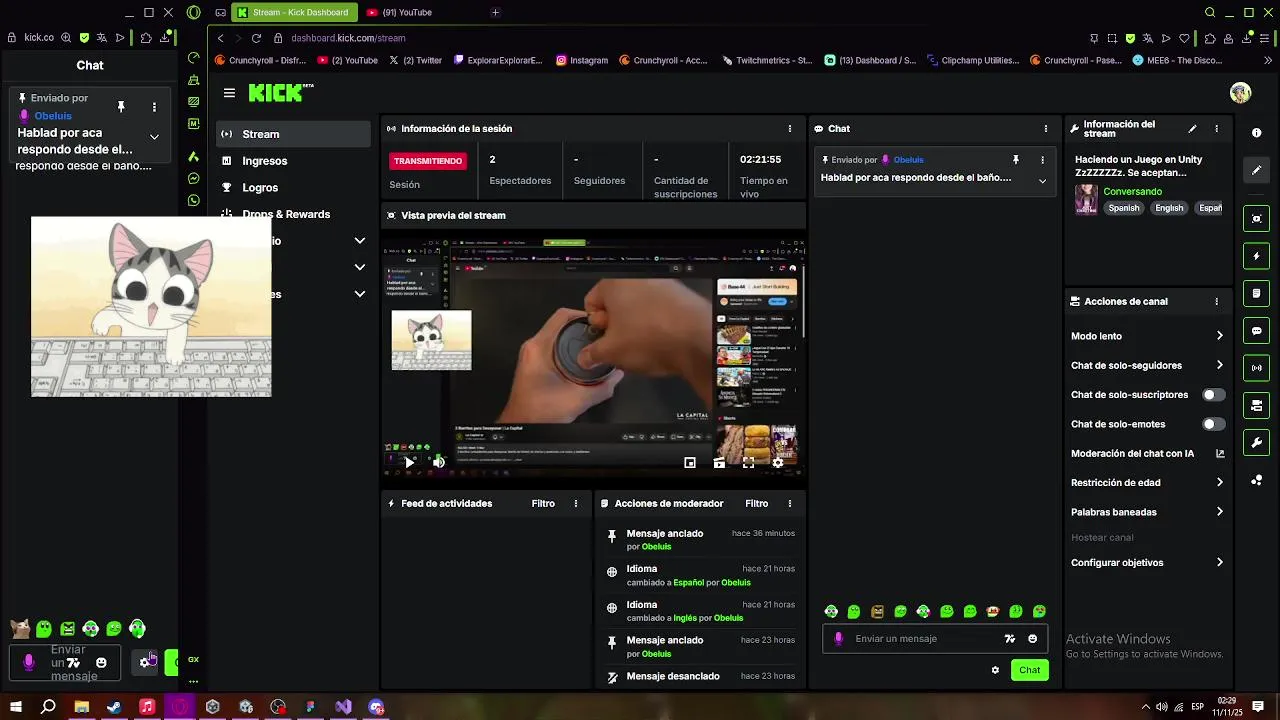Viewport: 1280px width, 720px height.
Task: Open three-dot menu of Información de la sesión
Action: [790, 129]
